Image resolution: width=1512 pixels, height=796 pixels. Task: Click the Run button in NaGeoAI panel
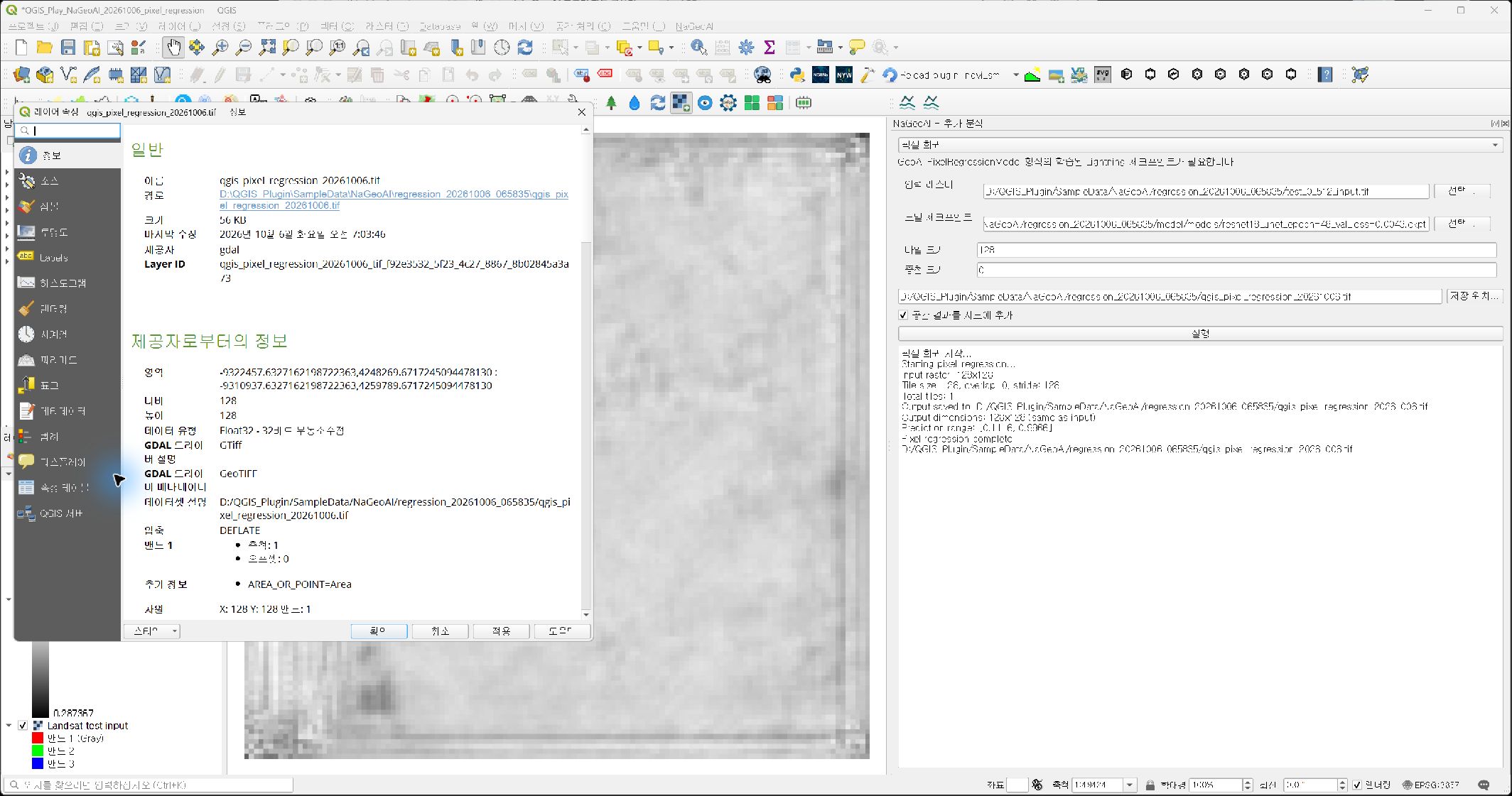click(x=1200, y=334)
